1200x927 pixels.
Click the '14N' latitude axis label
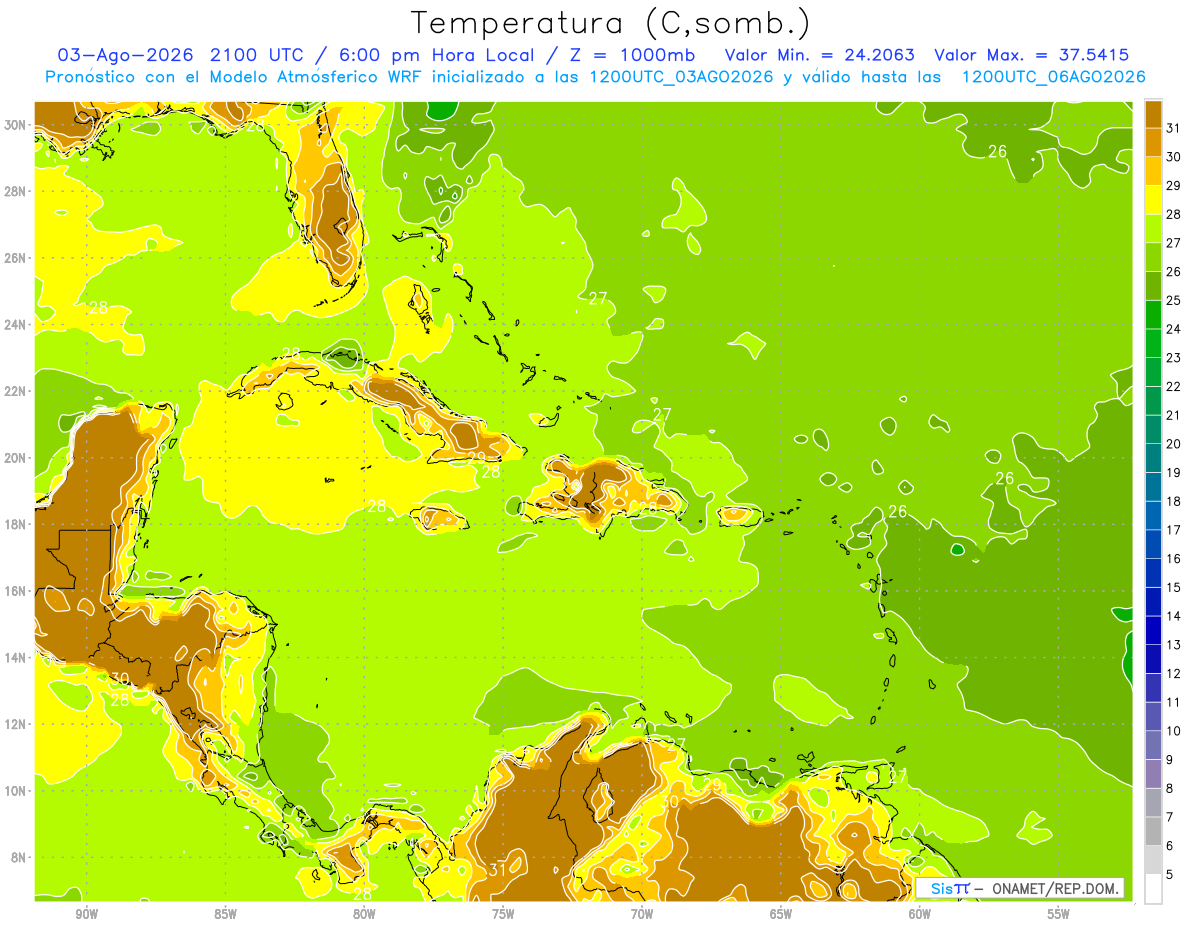17,657
